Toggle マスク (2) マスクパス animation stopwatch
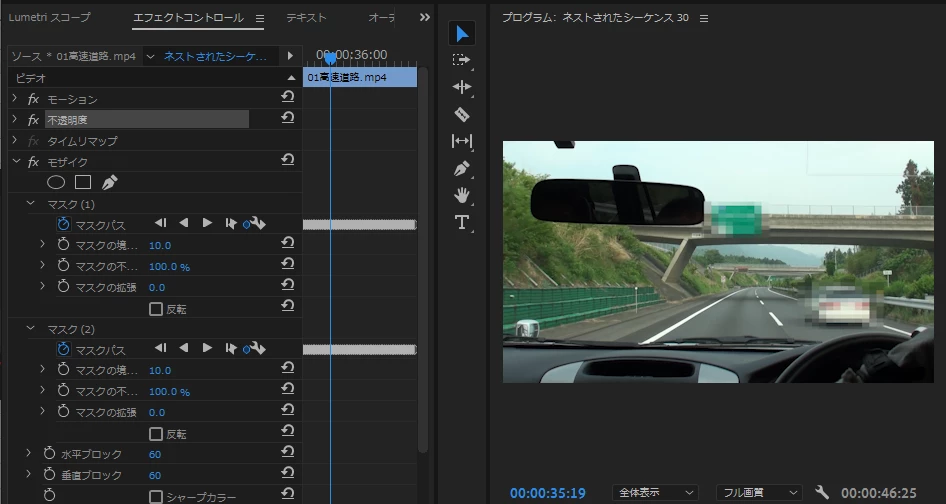 63,349
